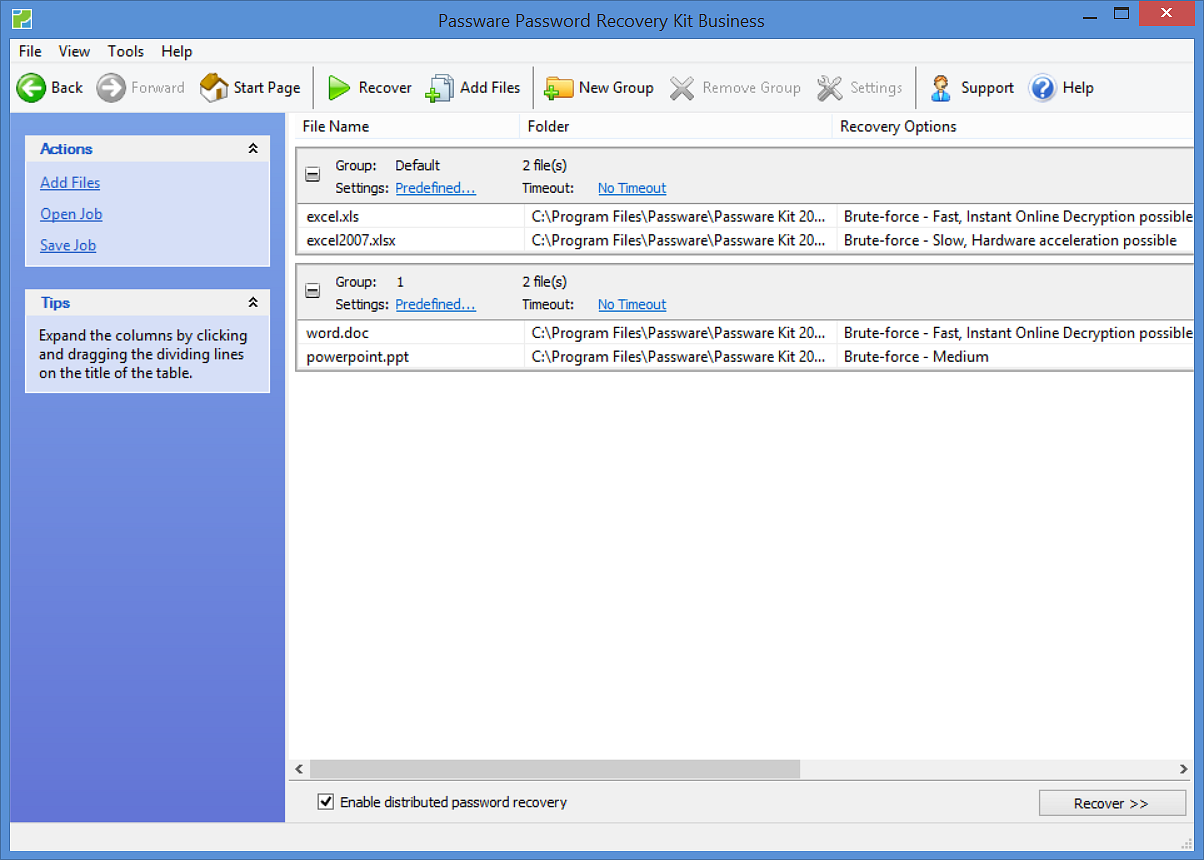Click the green Recover play icon in toolbar
Viewport: 1204px width, 860px height.
[x=340, y=88]
